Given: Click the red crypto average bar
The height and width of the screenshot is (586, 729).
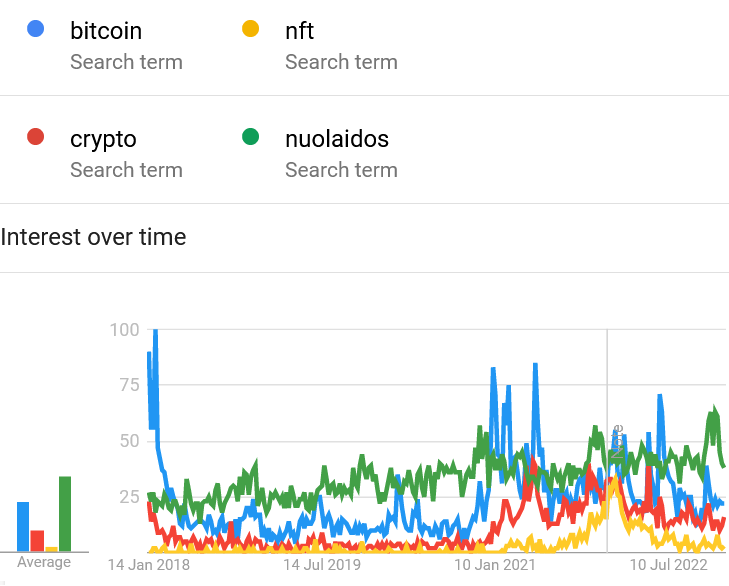Looking at the screenshot, I should (x=37, y=541).
